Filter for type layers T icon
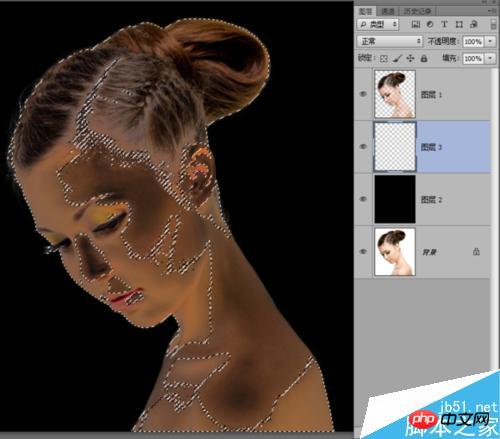 pos(444,24)
